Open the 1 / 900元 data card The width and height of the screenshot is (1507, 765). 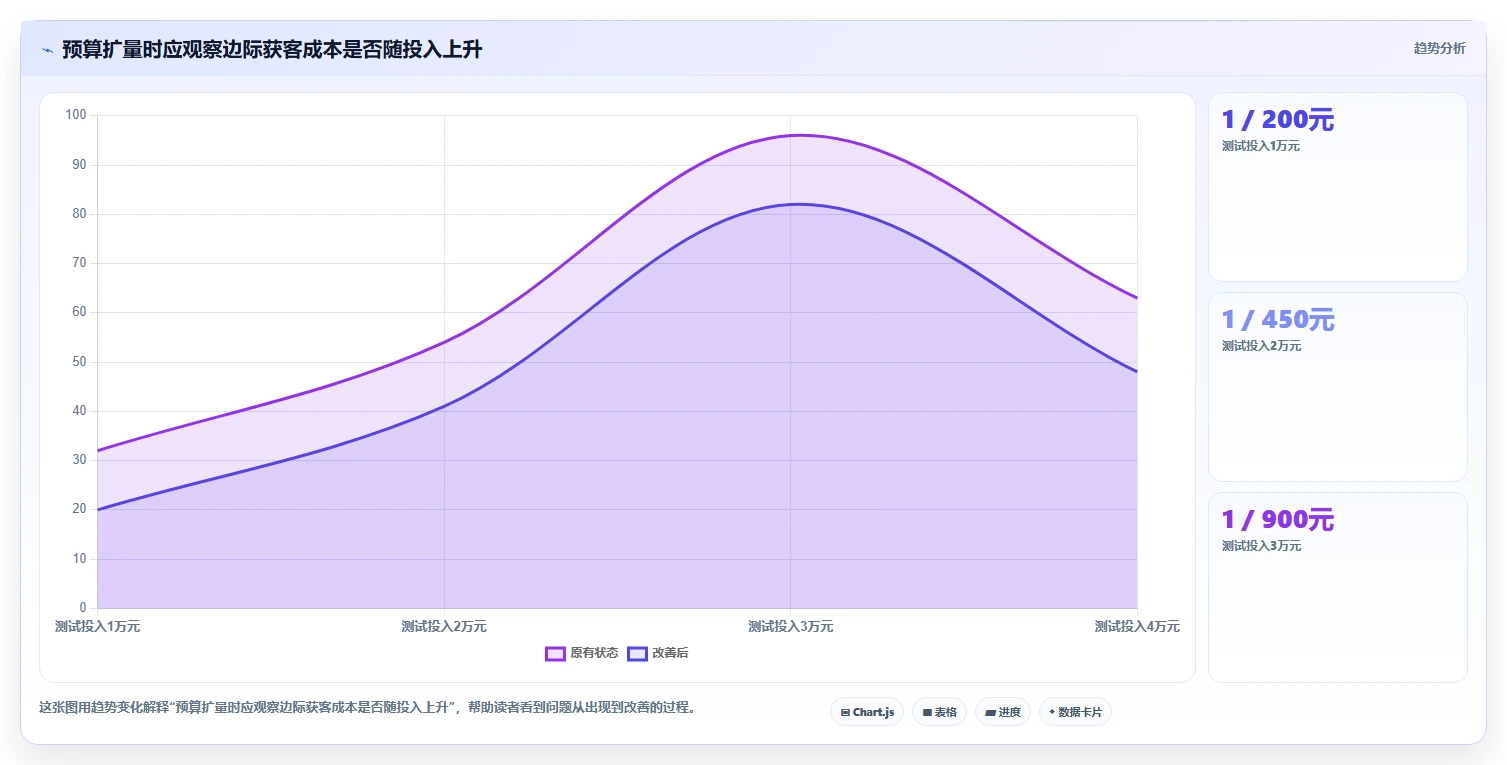click(x=1337, y=587)
